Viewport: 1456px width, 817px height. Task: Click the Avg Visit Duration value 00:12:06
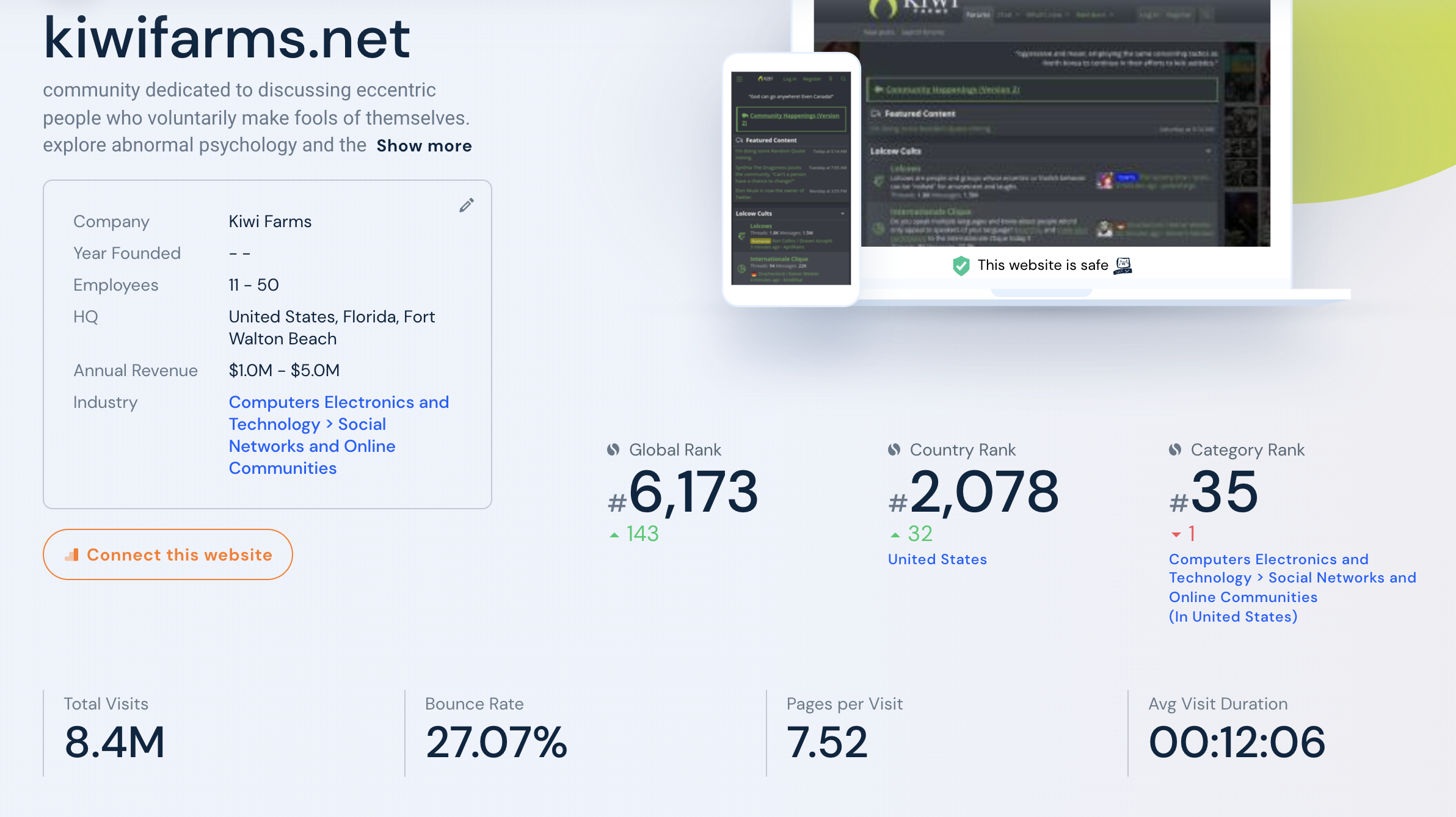[1237, 743]
